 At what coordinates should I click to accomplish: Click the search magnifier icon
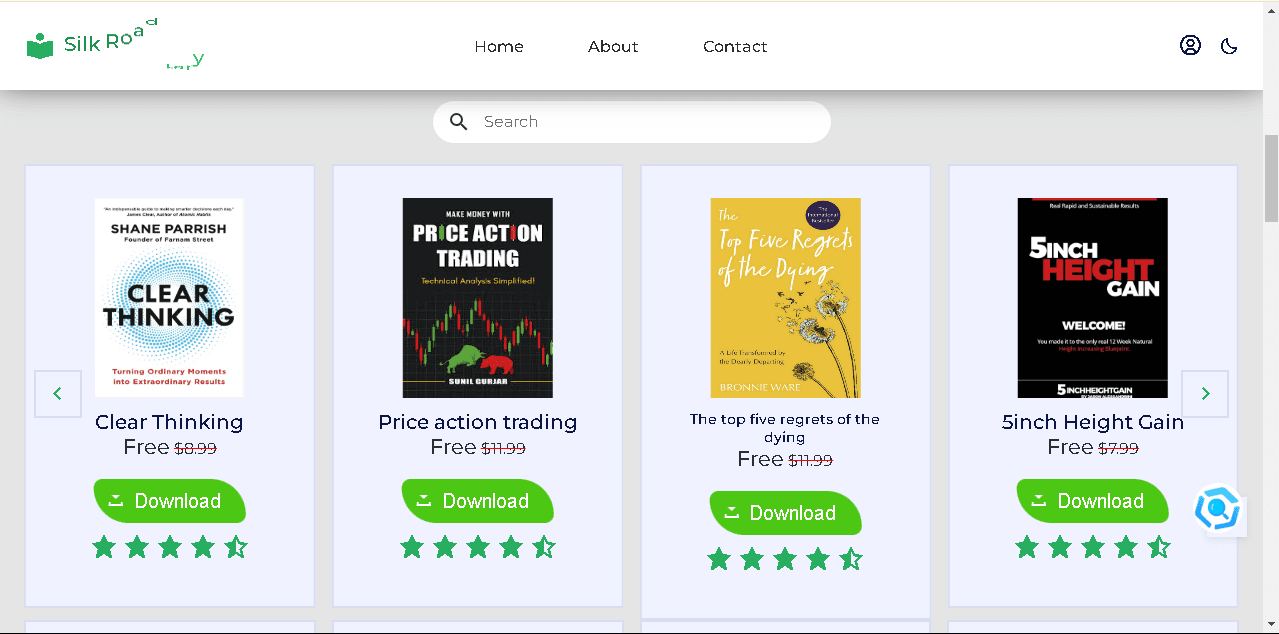pos(459,122)
